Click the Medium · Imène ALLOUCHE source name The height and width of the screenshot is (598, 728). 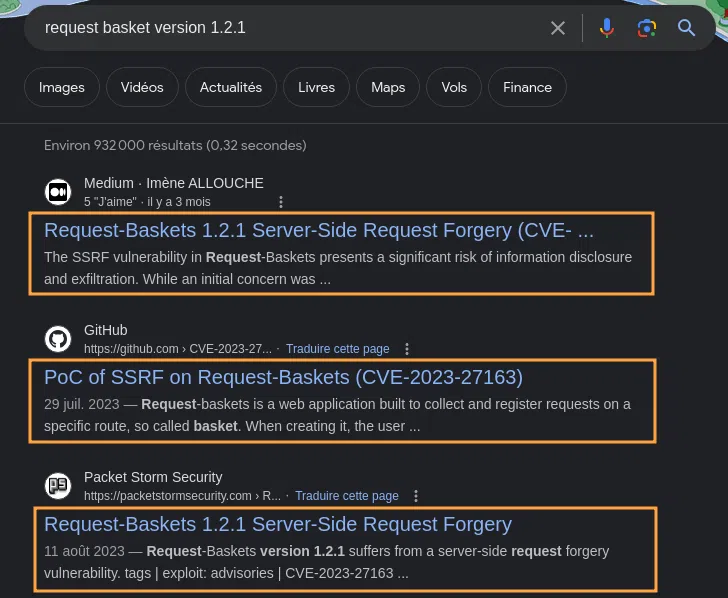pyautogui.click(x=174, y=183)
